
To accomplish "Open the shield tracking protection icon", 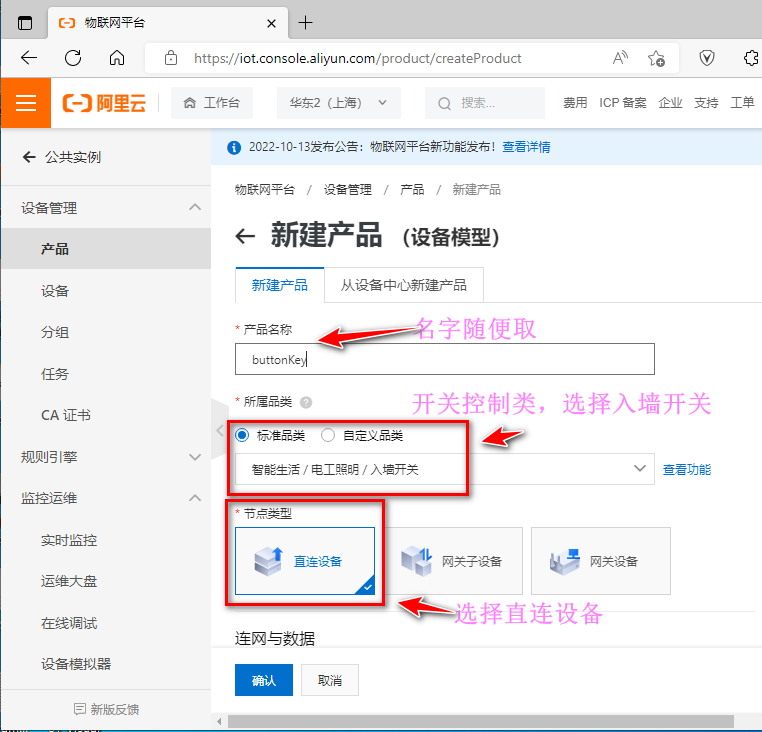I will (707, 58).
